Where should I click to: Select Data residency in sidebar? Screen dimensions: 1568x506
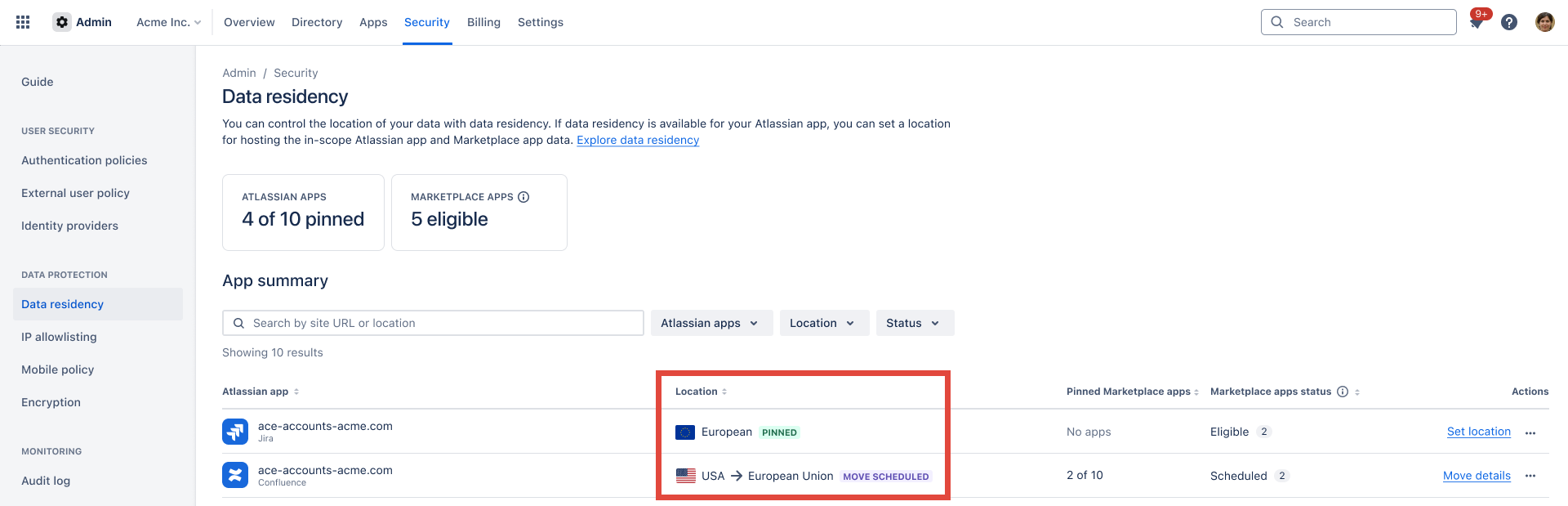(98, 304)
